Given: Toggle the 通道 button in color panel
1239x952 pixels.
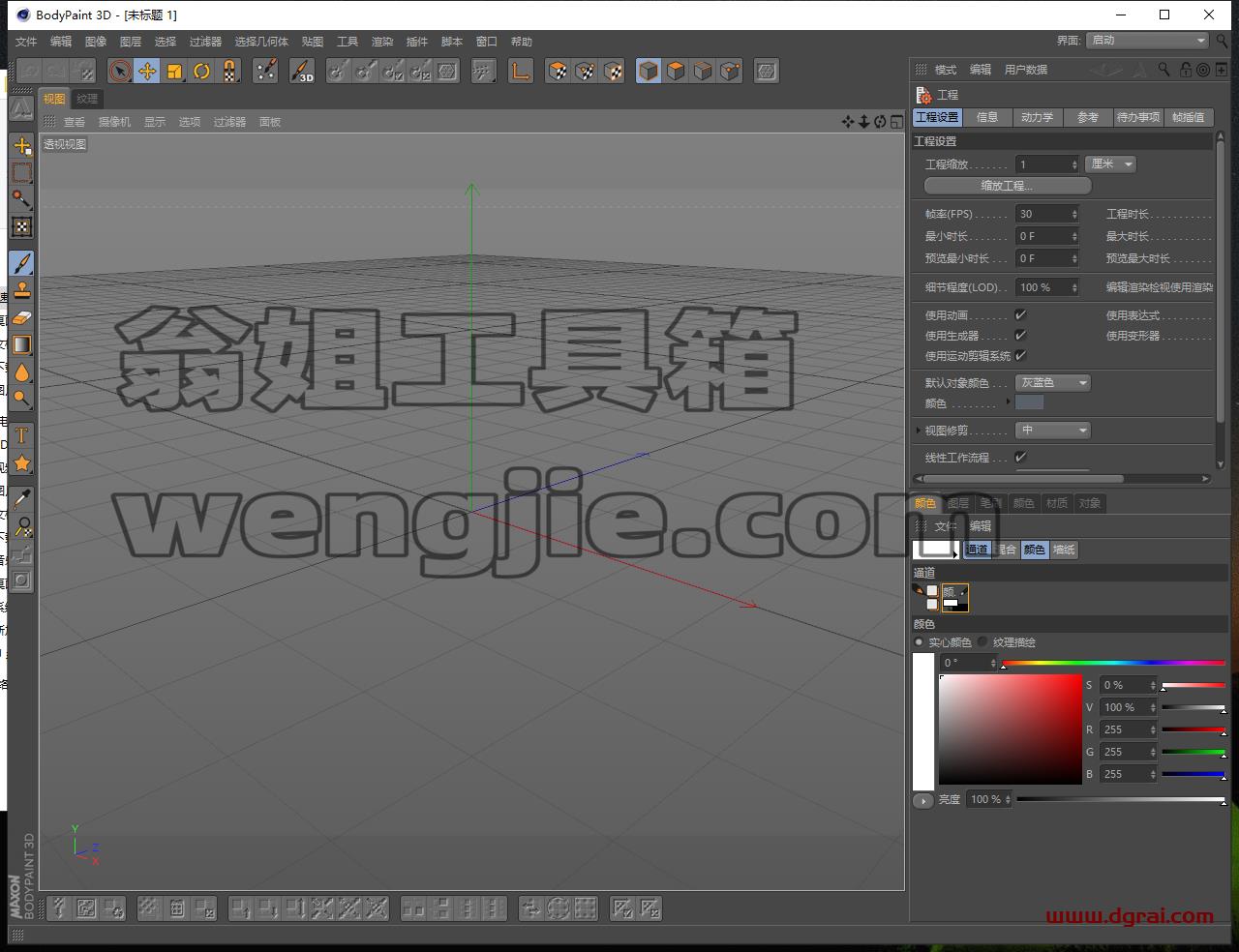Looking at the screenshot, I should click(x=977, y=550).
